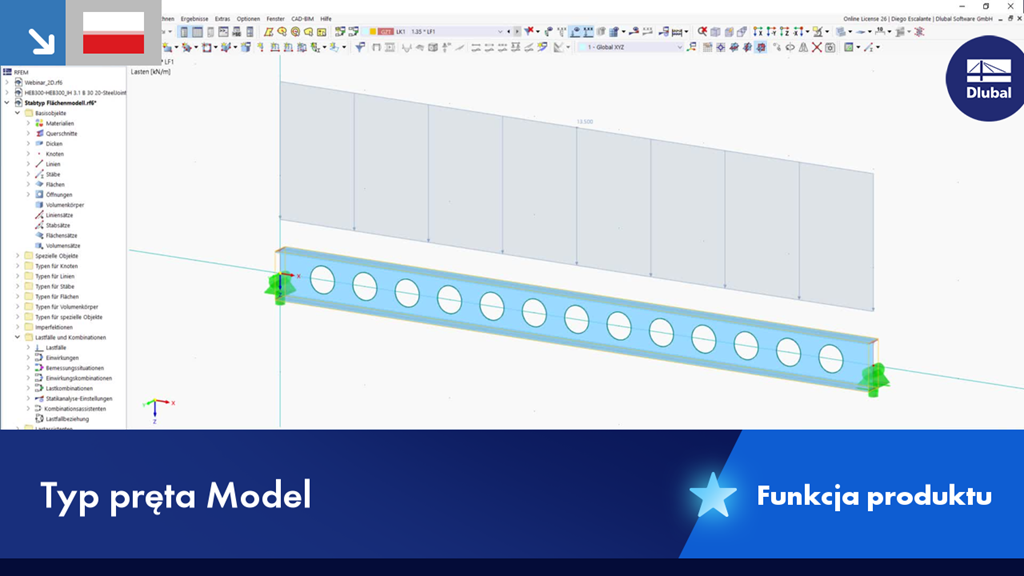Open the Hilfe menu
Screen dimensions: 1024x576
pyautogui.click(x=326, y=19)
